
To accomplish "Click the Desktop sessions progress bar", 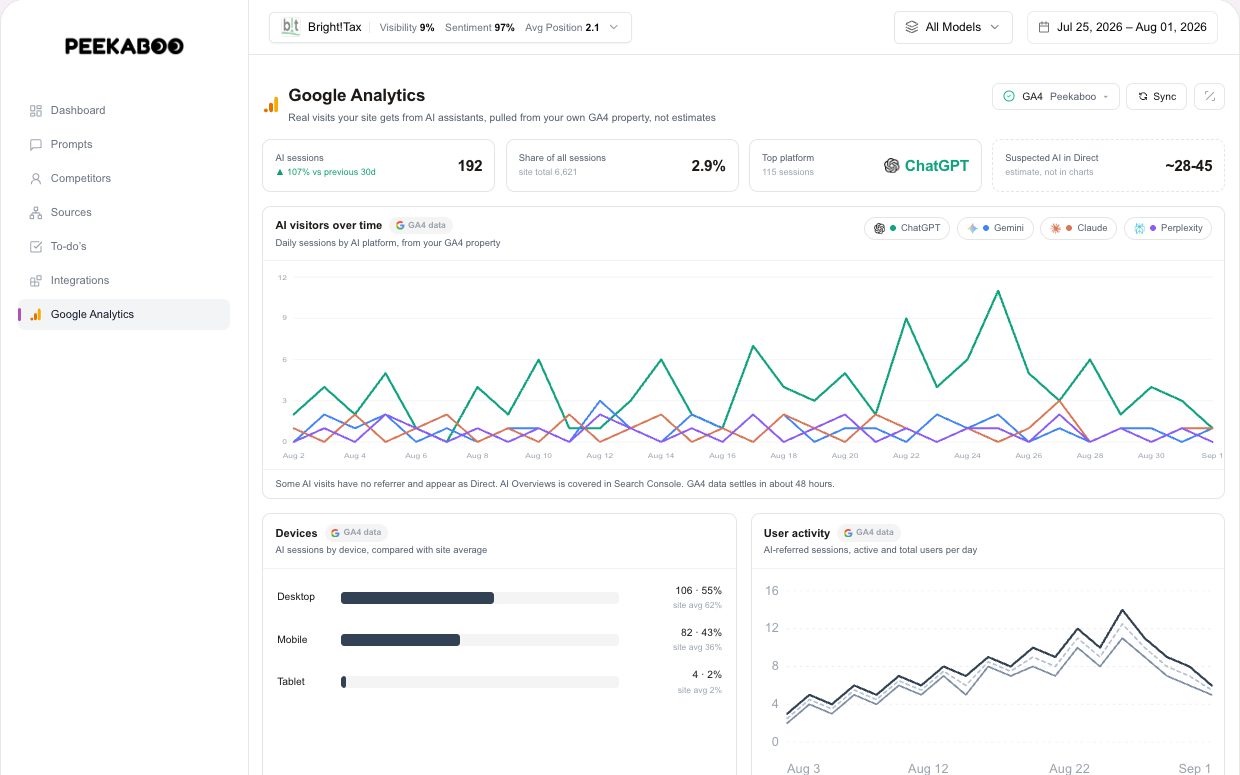I will [480, 598].
